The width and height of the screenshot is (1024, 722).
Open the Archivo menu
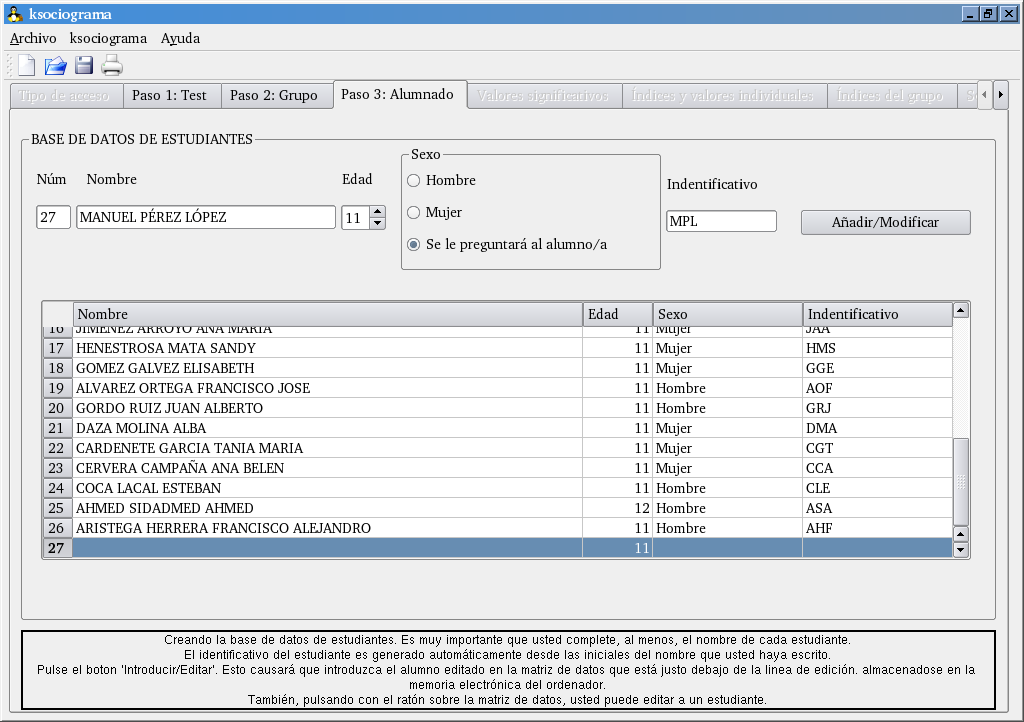(x=33, y=38)
